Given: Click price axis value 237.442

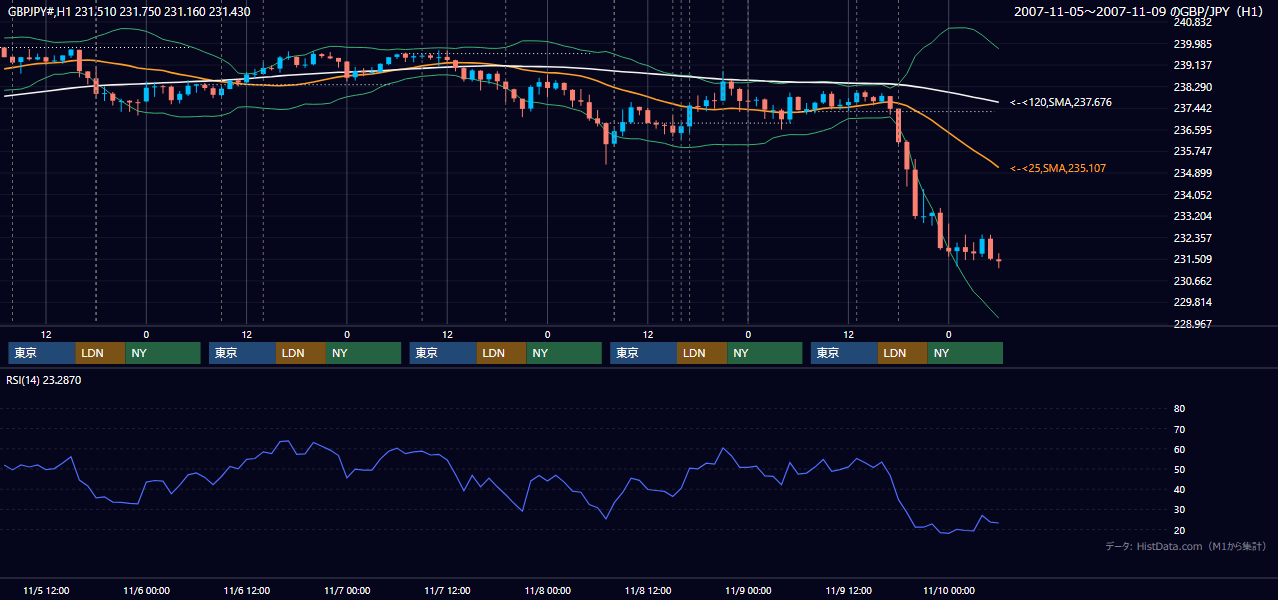Looking at the screenshot, I should click(1192, 108).
